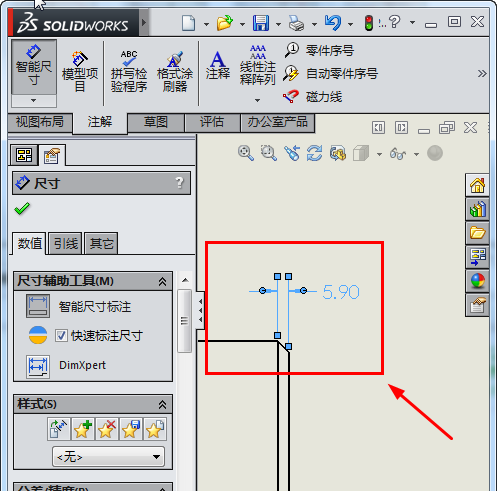This screenshot has width=497, height=491.
Task: Switch to the 注解 tab
Action: [100, 122]
